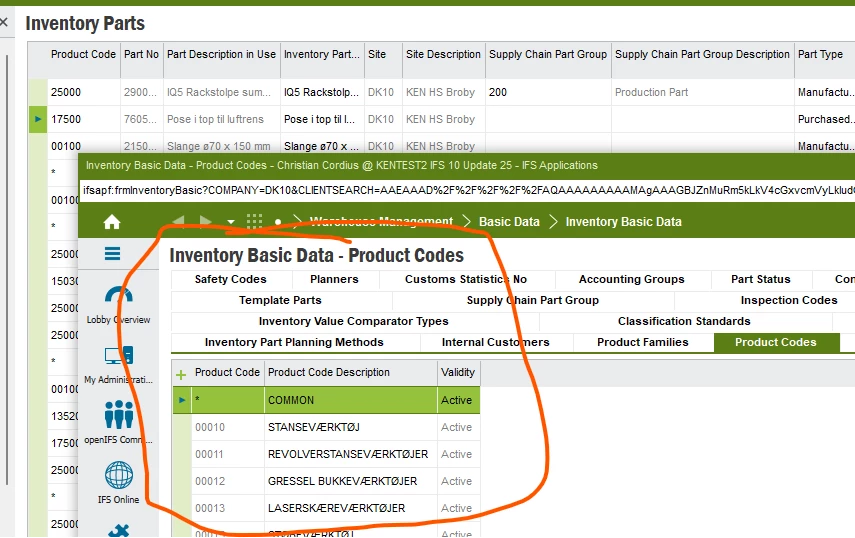Viewport: 855px width, 538px height.
Task: Click the Slange ø70 x 150 mm cell
Action: point(221,146)
